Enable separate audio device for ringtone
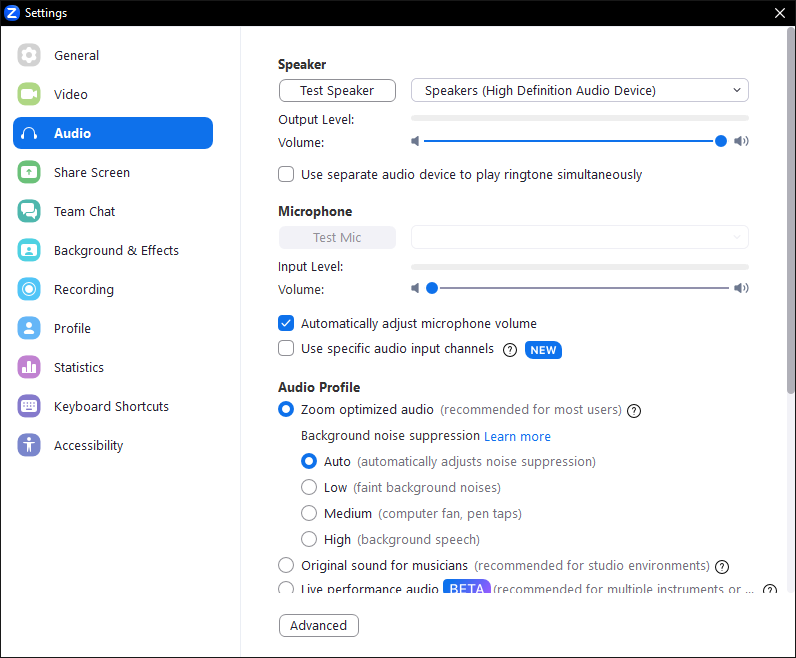796x658 pixels. tap(286, 174)
